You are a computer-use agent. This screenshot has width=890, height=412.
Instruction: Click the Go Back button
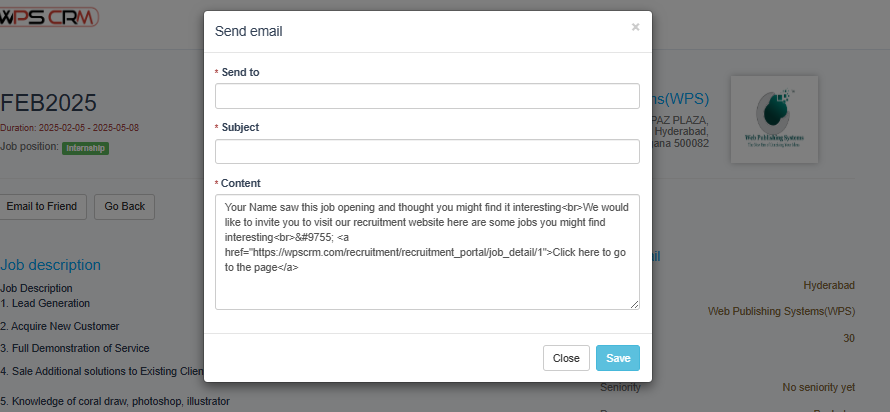125,207
